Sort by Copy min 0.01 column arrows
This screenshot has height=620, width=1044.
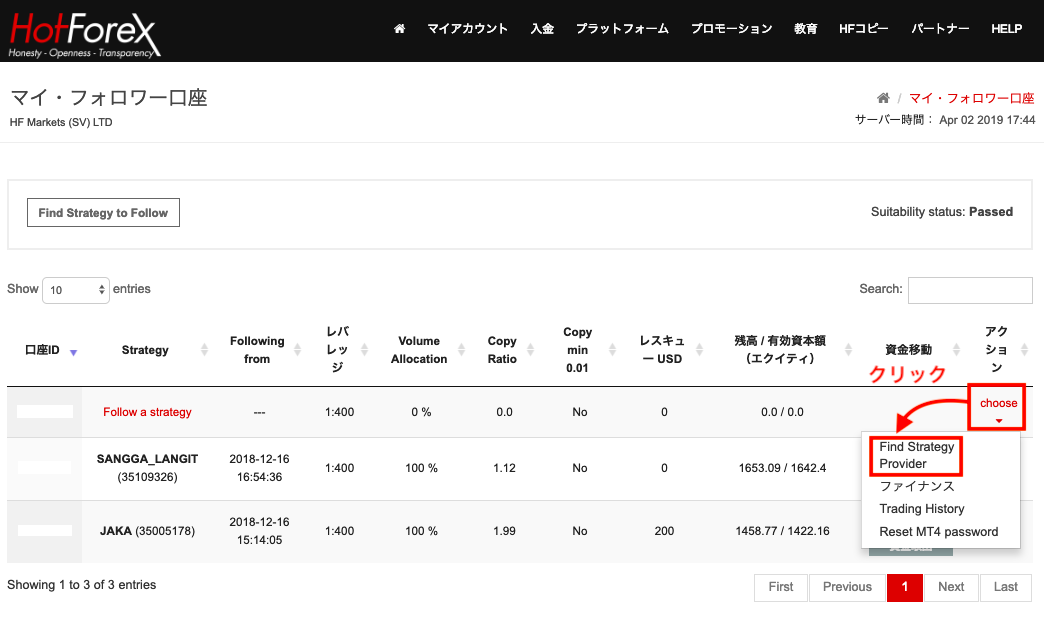[x=612, y=350]
